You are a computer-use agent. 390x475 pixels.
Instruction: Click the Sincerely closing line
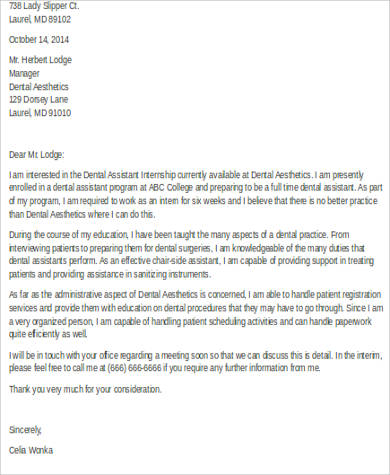pos(25,430)
